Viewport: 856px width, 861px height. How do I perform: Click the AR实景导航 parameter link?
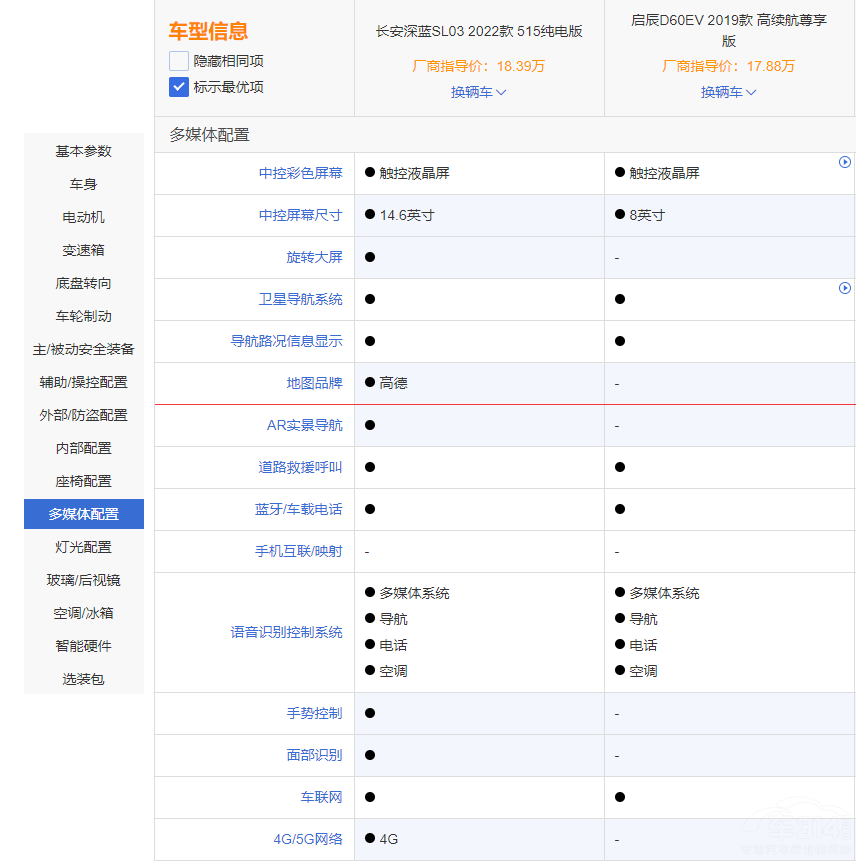[x=304, y=425]
